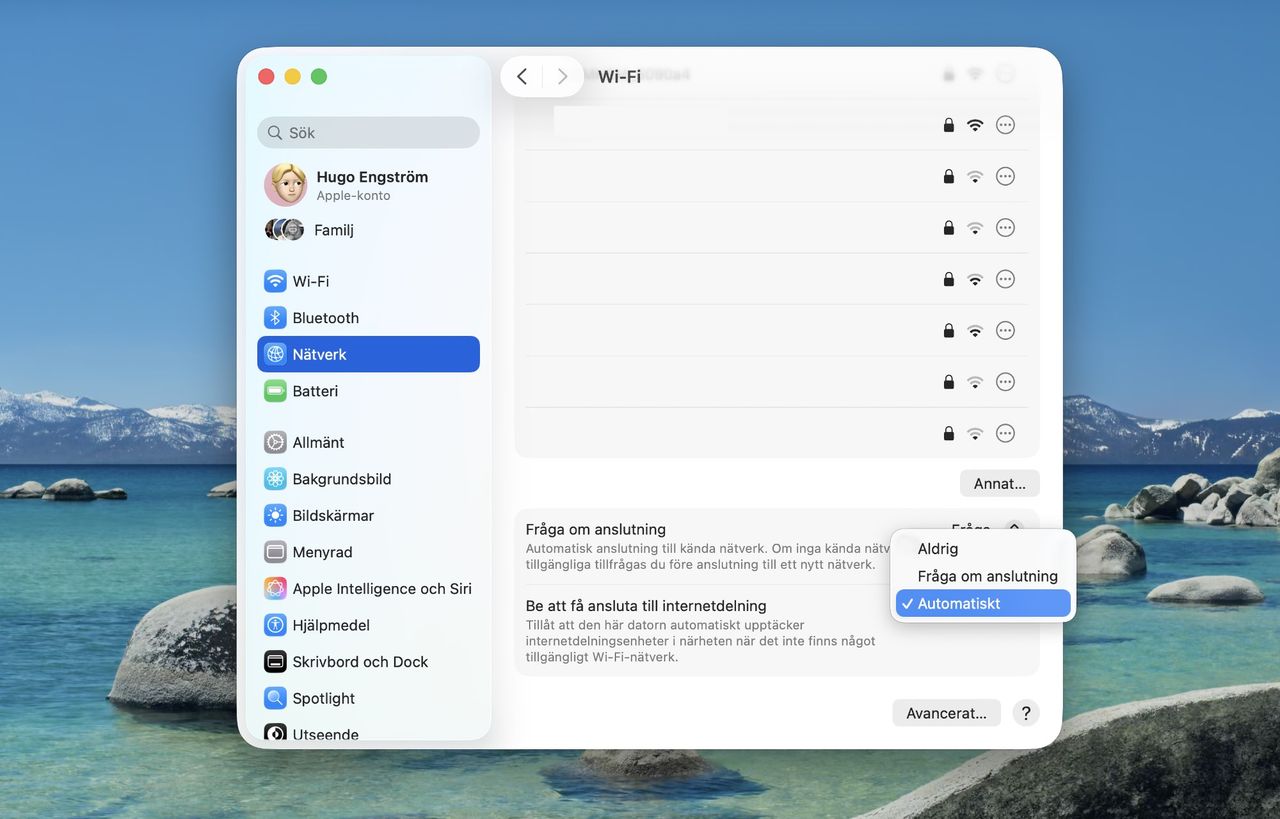Open Menyrad settings

point(322,551)
